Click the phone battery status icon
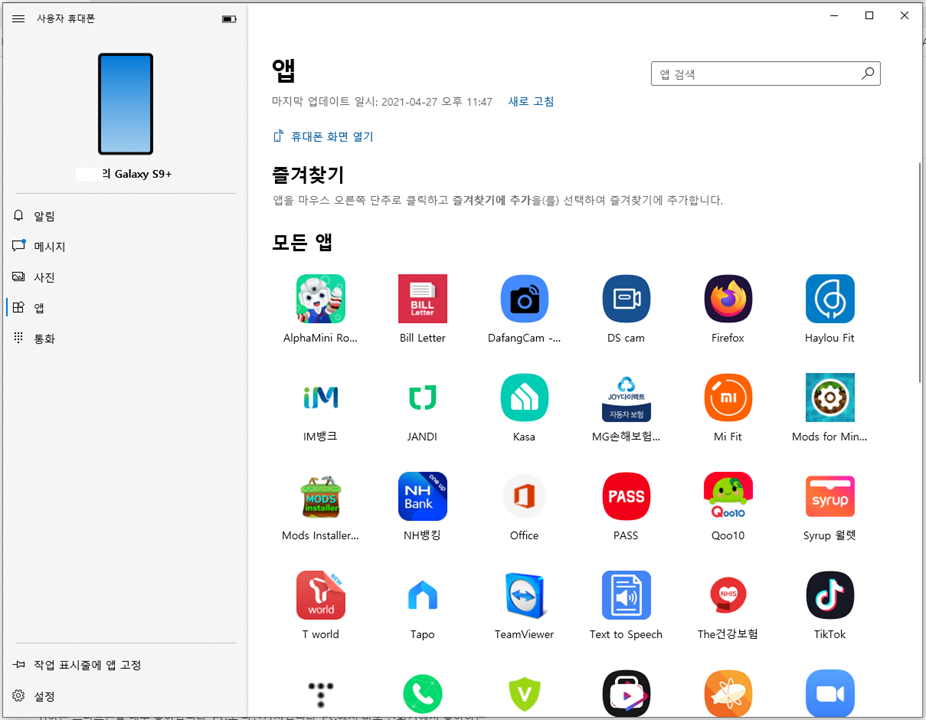 coord(229,19)
